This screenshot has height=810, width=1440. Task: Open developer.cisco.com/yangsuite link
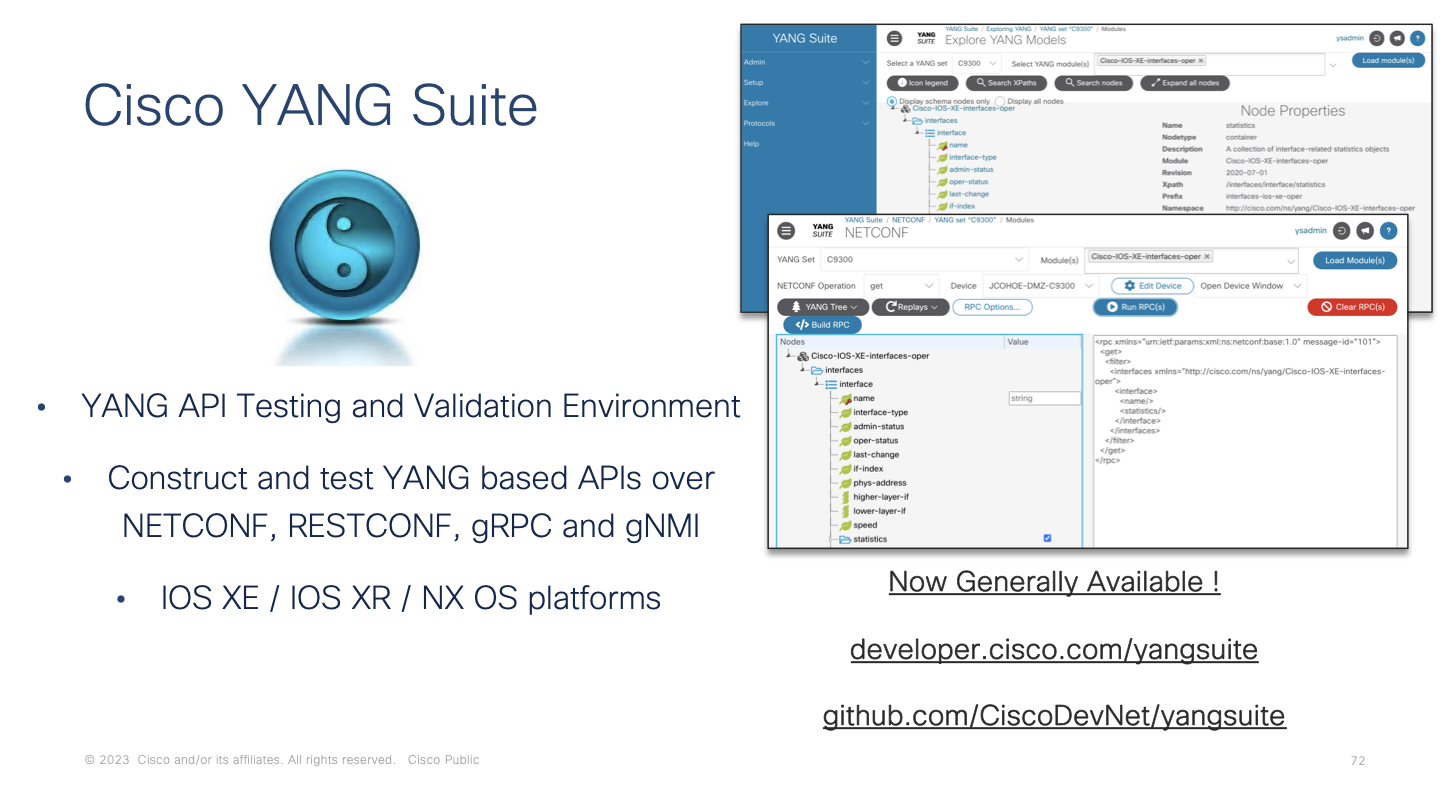click(x=1054, y=650)
